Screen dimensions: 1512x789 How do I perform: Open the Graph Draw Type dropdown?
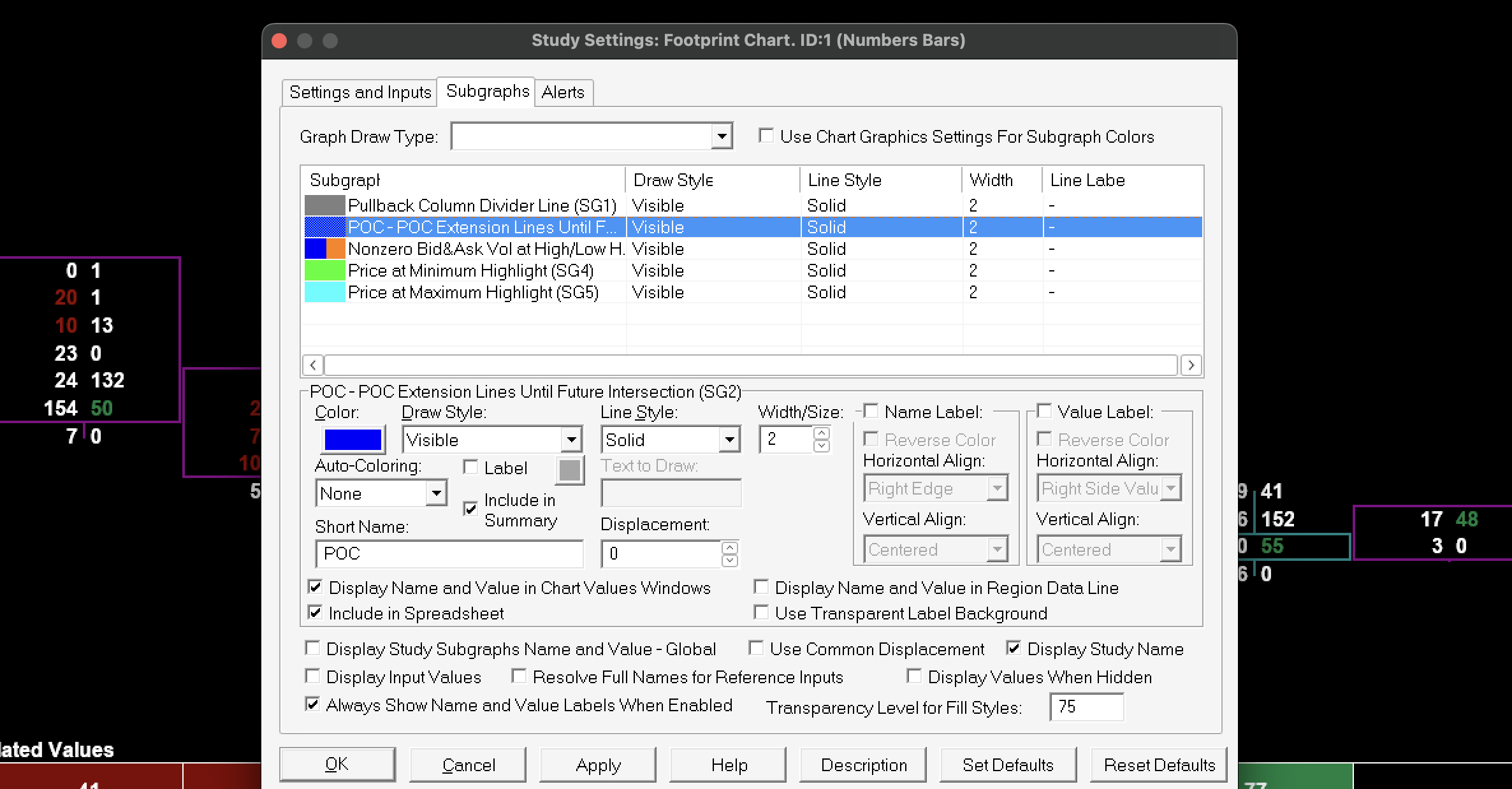point(722,136)
